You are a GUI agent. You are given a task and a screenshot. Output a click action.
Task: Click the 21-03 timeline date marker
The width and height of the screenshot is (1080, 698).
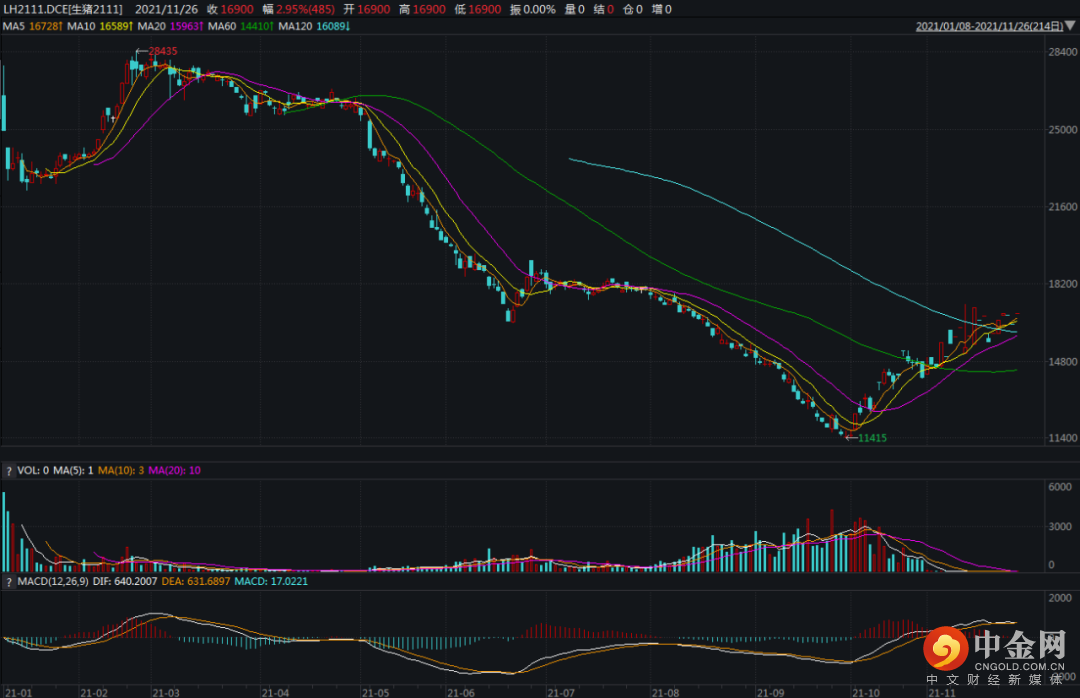tap(165, 691)
